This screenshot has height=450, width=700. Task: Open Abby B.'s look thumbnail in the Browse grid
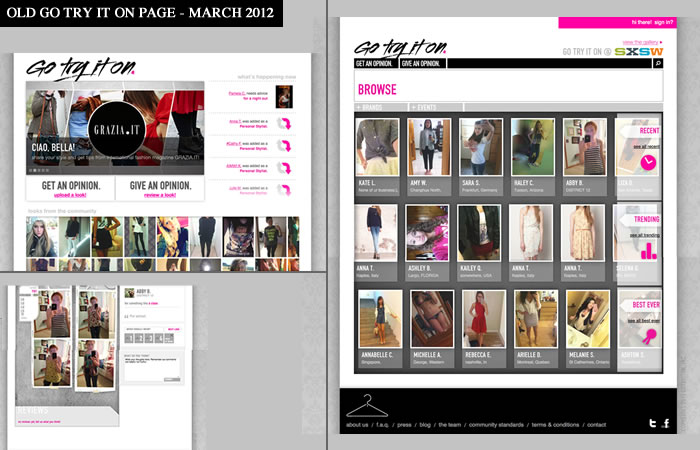584,147
